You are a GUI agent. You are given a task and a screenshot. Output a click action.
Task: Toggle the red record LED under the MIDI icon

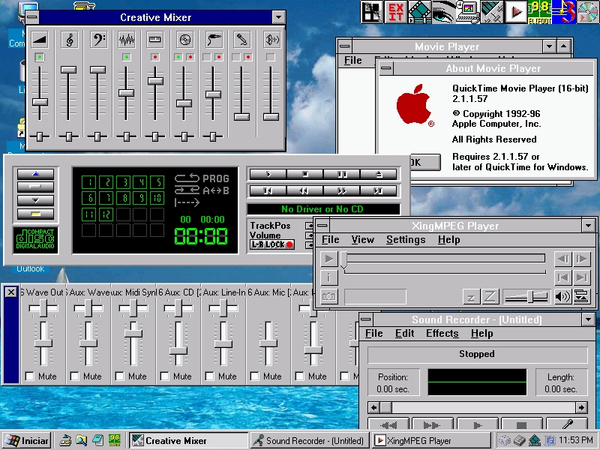[x=155, y=57]
